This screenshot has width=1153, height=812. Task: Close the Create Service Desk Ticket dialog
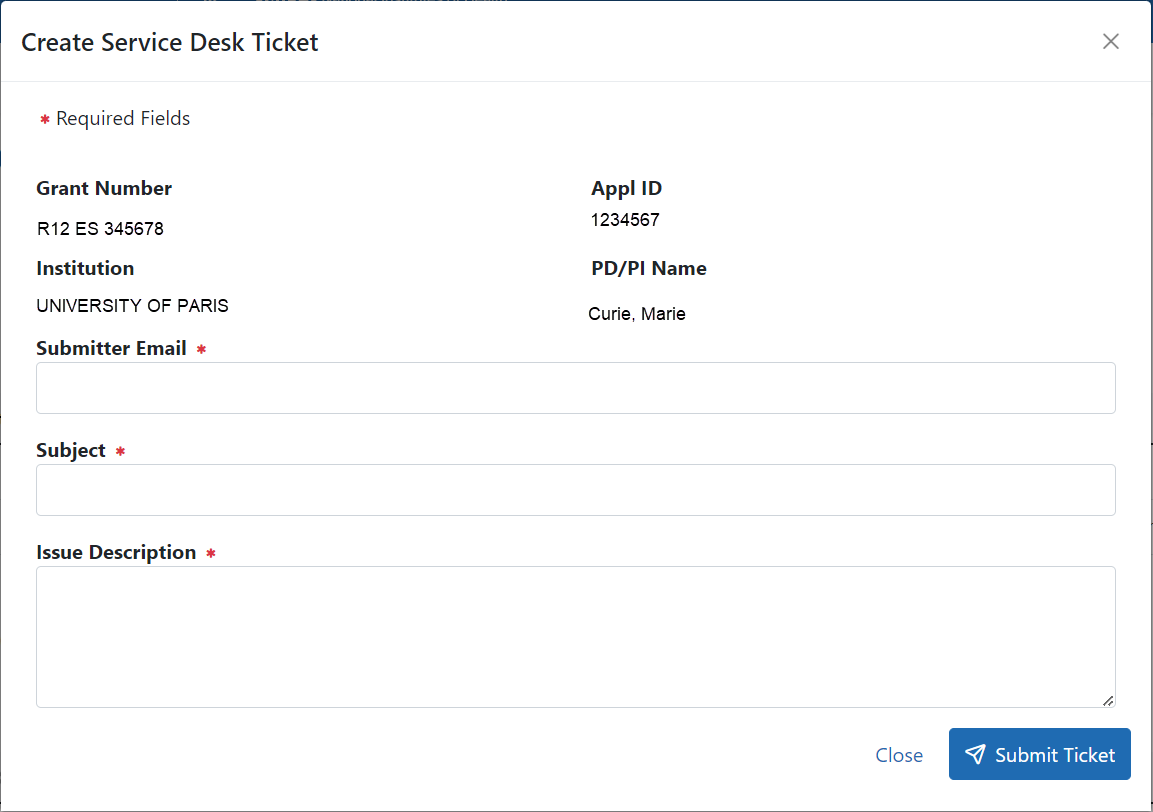[x=1110, y=41]
